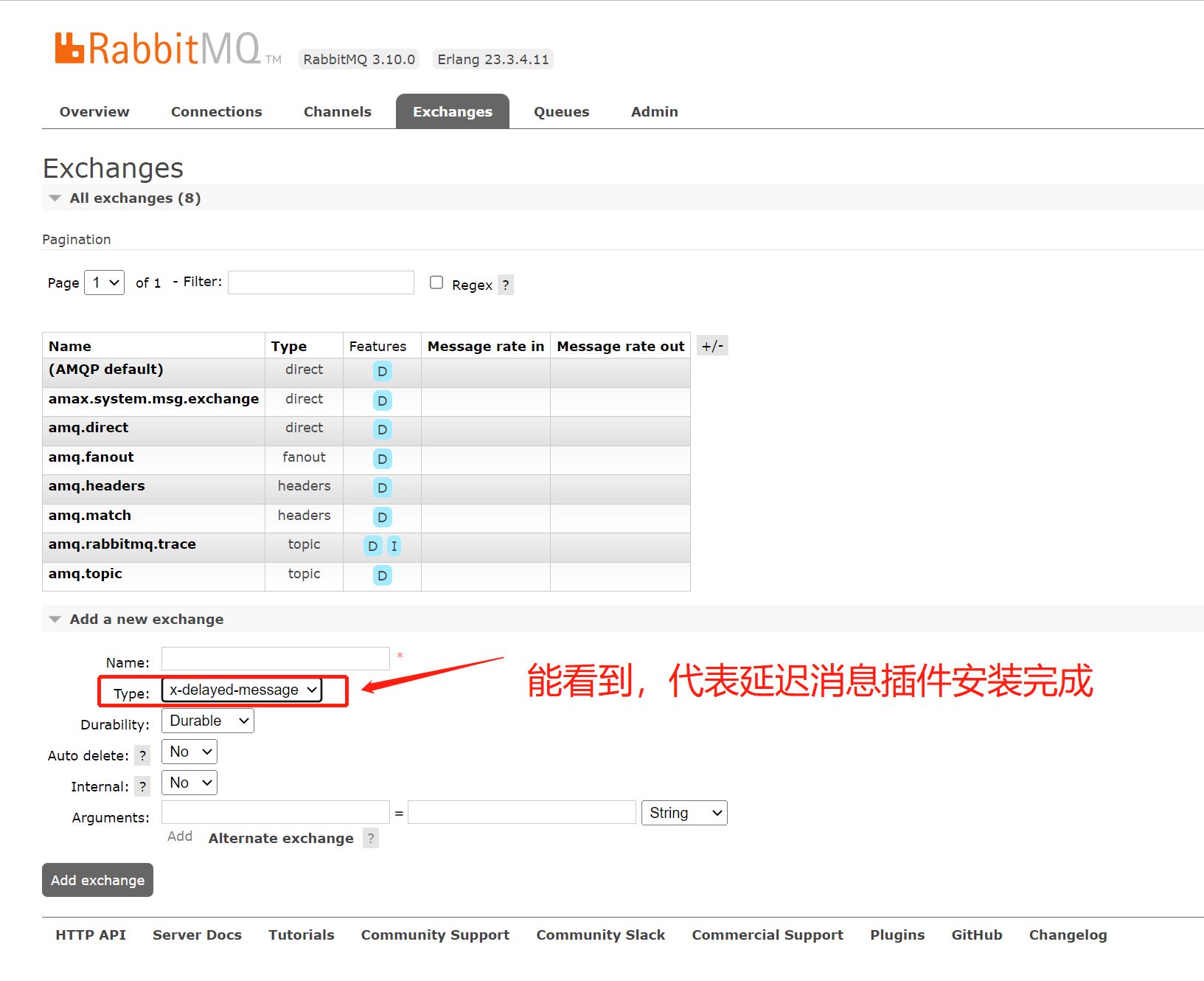Toggle the +/- column chooser

pyautogui.click(x=712, y=346)
